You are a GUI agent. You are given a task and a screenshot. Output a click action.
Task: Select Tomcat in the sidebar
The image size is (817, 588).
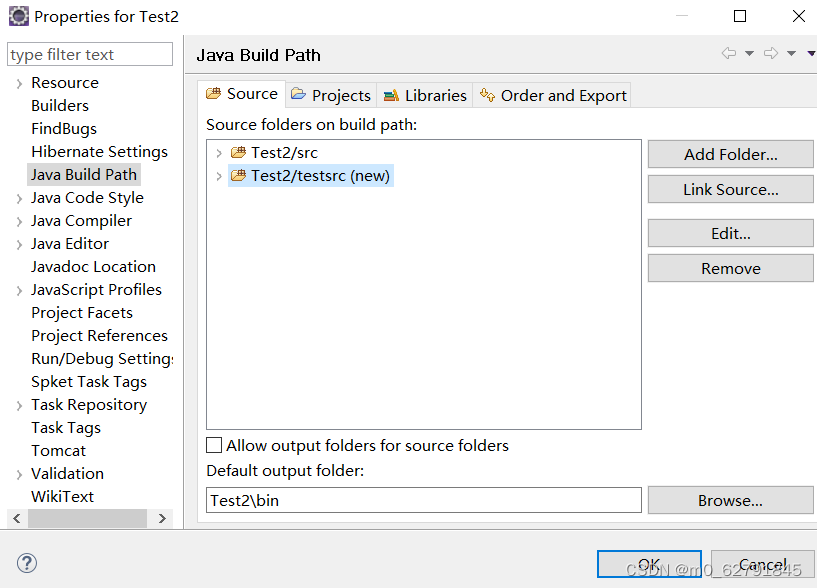click(58, 450)
